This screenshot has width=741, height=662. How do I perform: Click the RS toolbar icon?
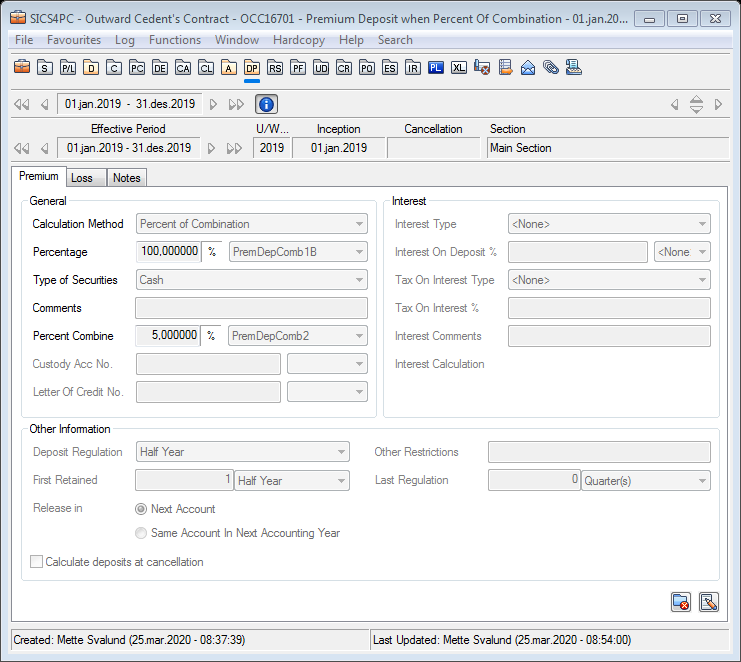275,68
